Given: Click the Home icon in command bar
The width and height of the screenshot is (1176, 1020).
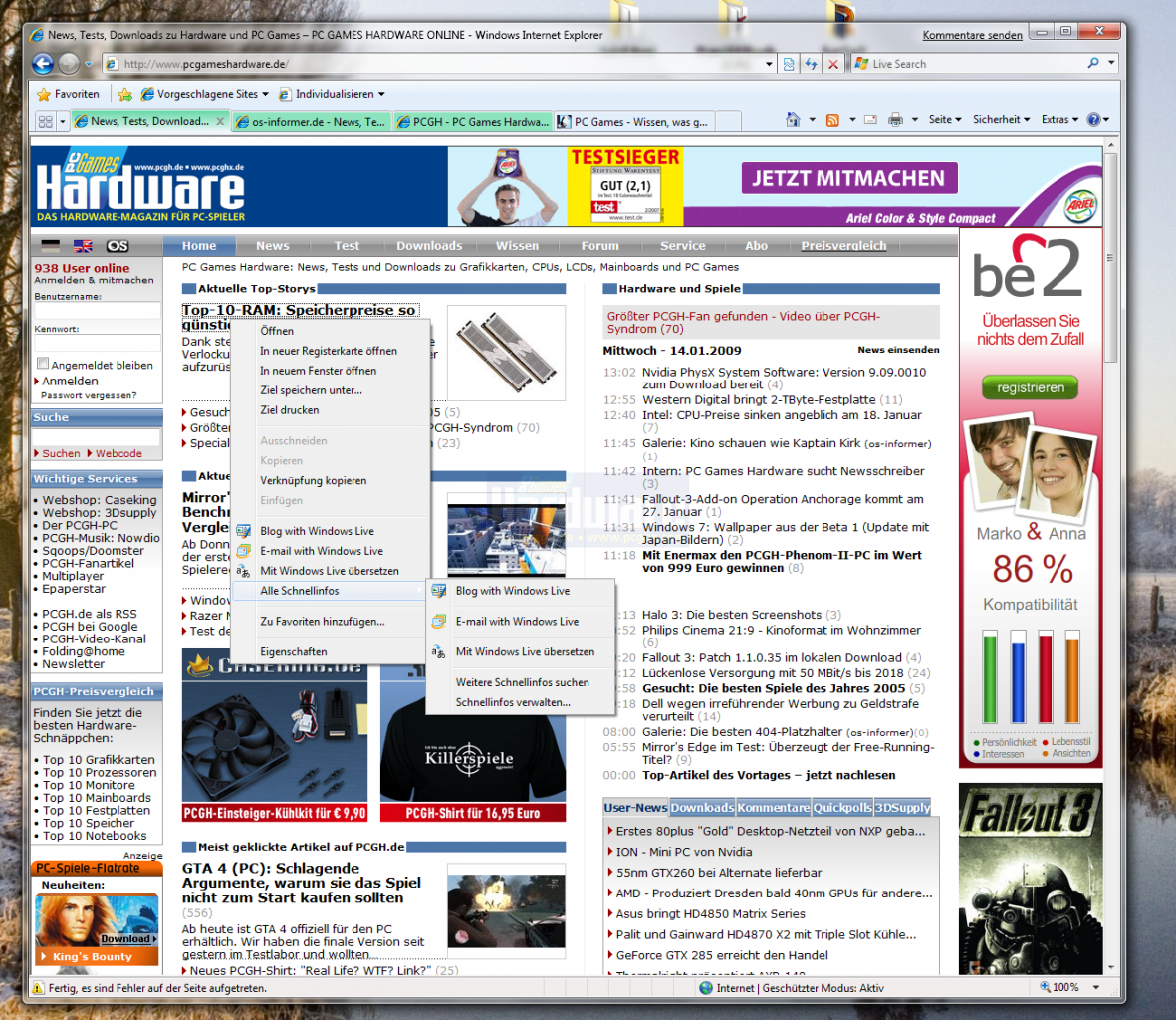Looking at the screenshot, I should [793, 119].
